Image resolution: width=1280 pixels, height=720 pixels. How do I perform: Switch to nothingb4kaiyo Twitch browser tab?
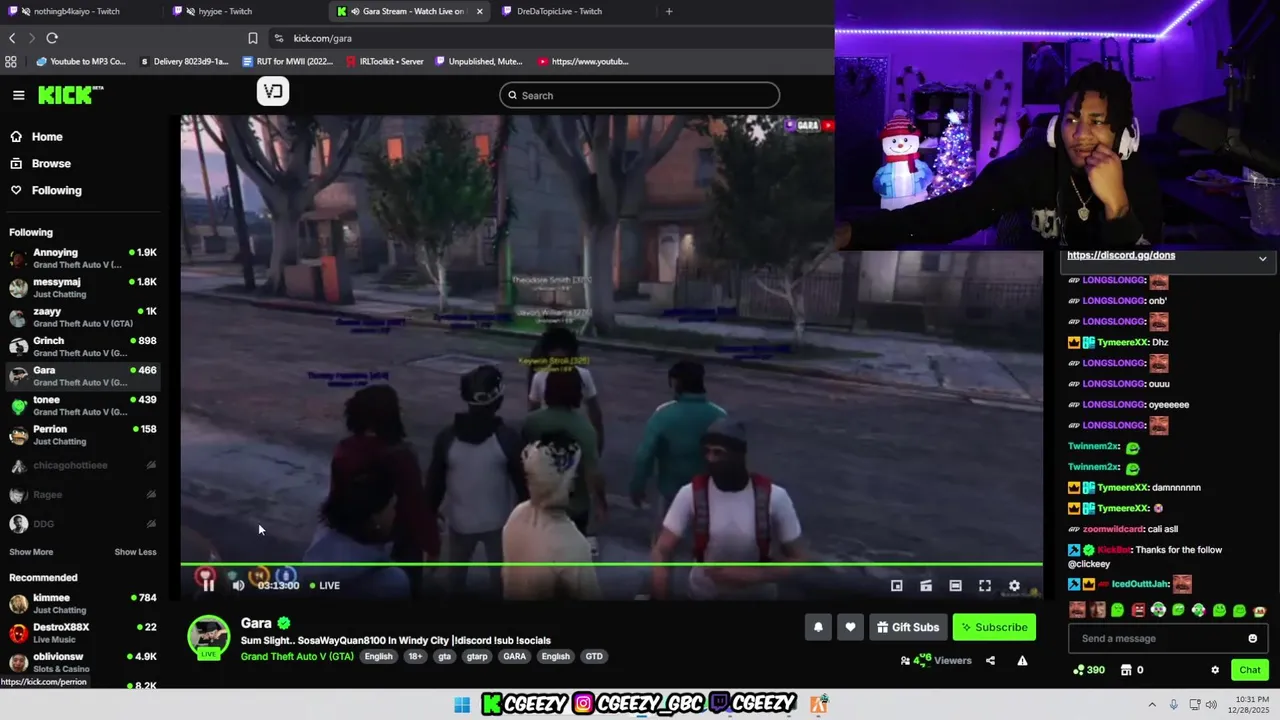(78, 11)
